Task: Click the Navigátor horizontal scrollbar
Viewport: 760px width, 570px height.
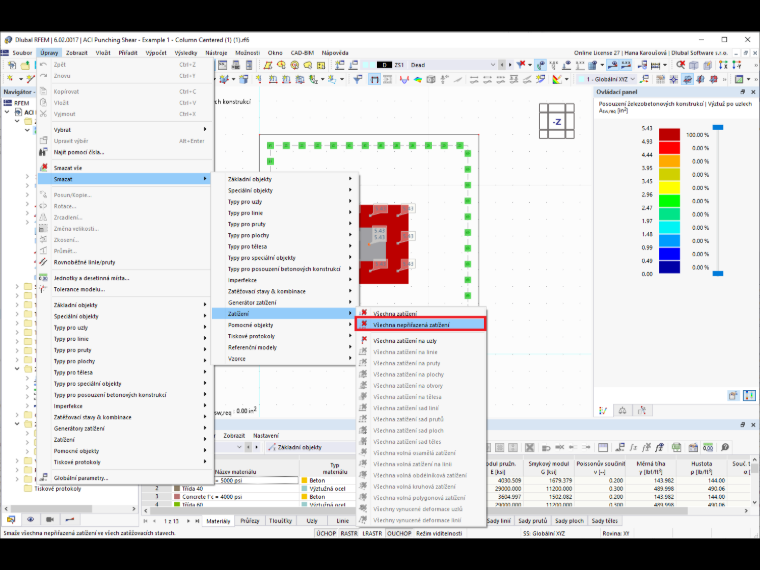Action: [x=49, y=508]
